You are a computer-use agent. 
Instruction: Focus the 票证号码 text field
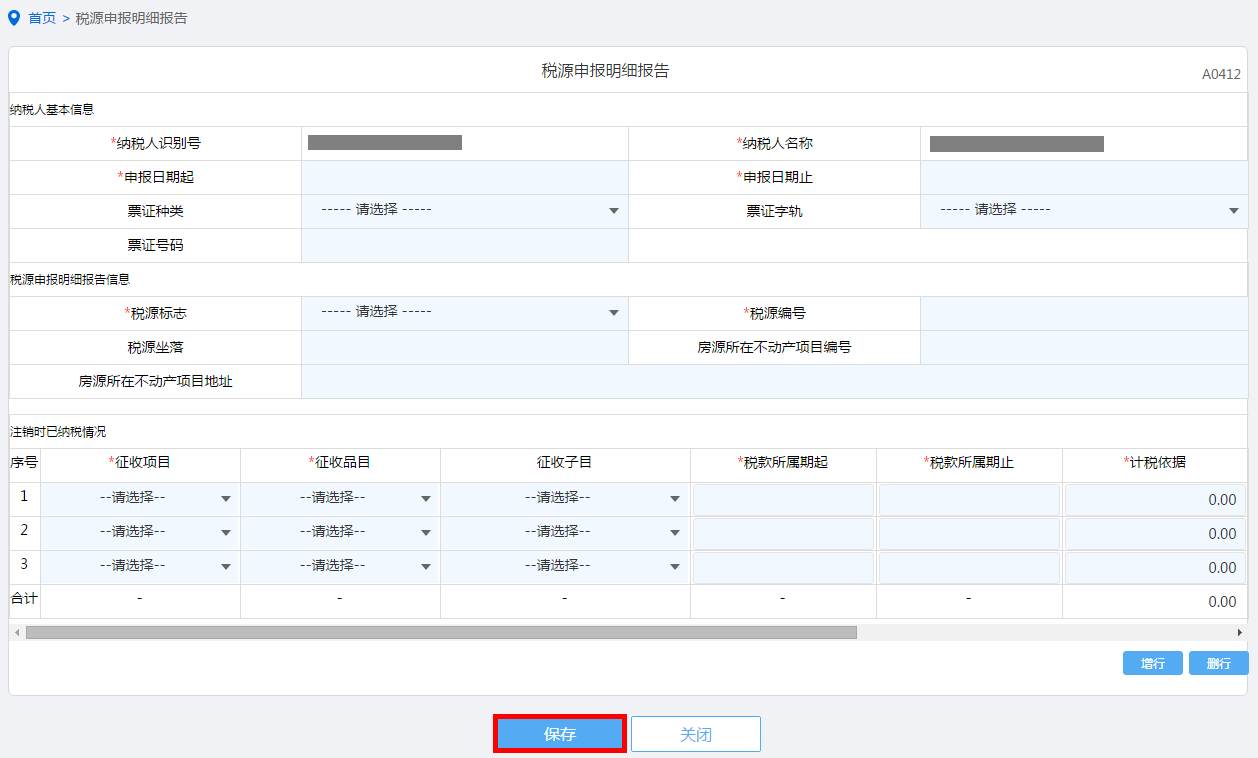pyautogui.click(x=465, y=246)
